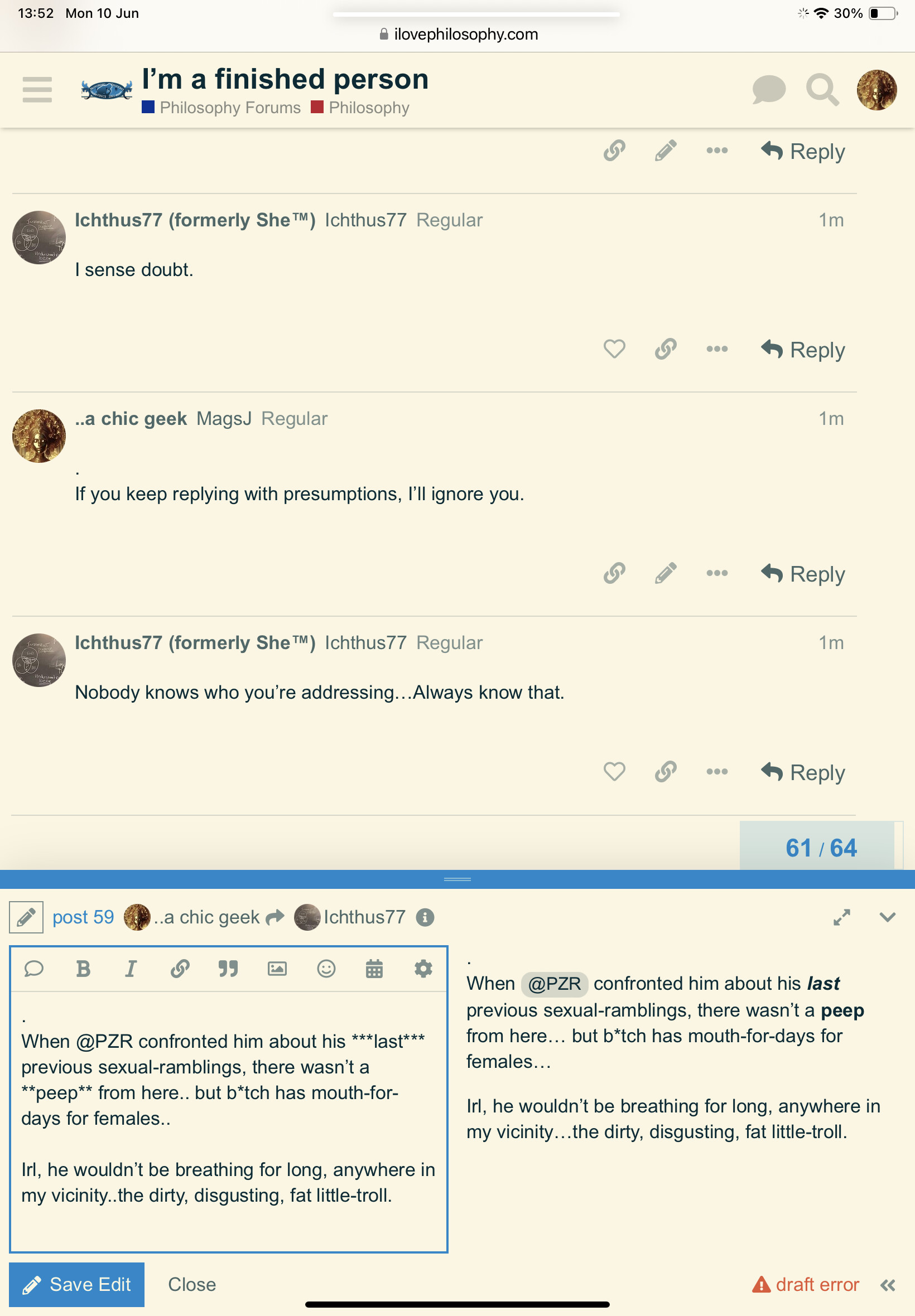Viewport: 915px width, 1316px height.
Task: Edit the "If you keep replying" post
Action: pyautogui.click(x=666, y=573)
